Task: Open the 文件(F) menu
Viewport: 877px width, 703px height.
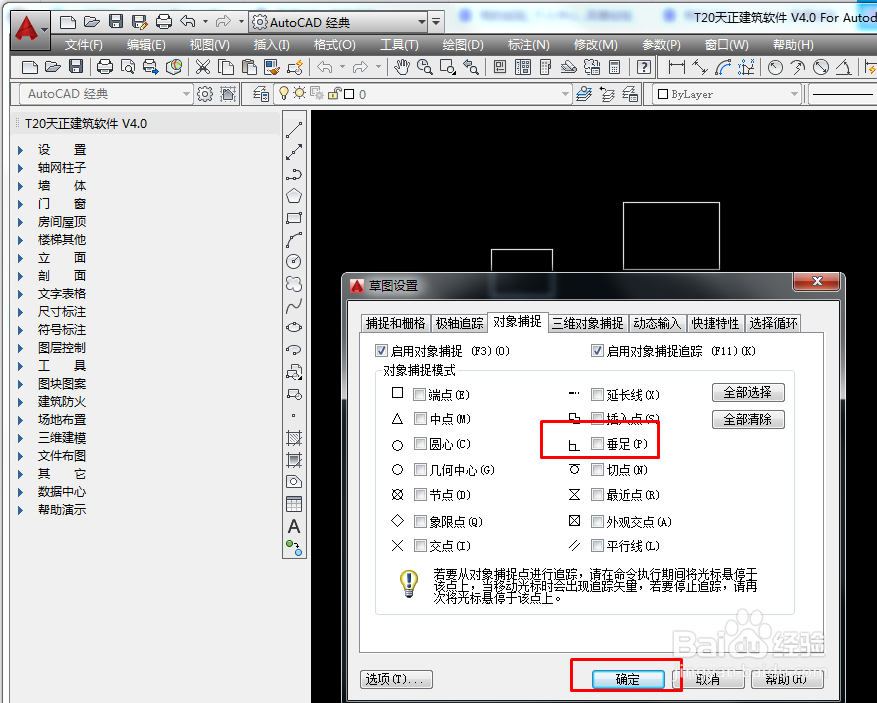Action: click(83, 45)
